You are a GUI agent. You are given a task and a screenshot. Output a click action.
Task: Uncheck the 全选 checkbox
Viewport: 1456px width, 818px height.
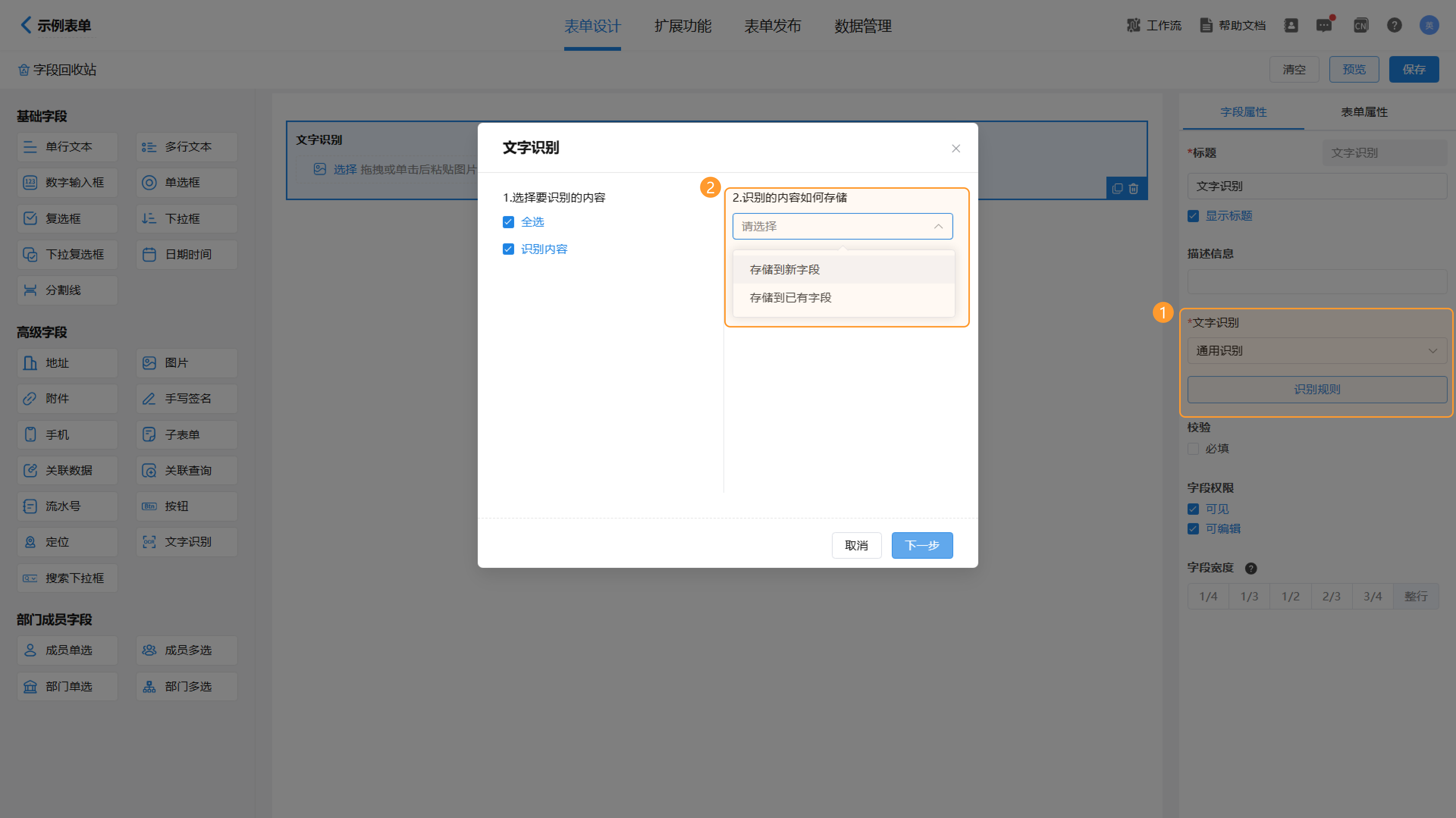(x=508, y=222)
